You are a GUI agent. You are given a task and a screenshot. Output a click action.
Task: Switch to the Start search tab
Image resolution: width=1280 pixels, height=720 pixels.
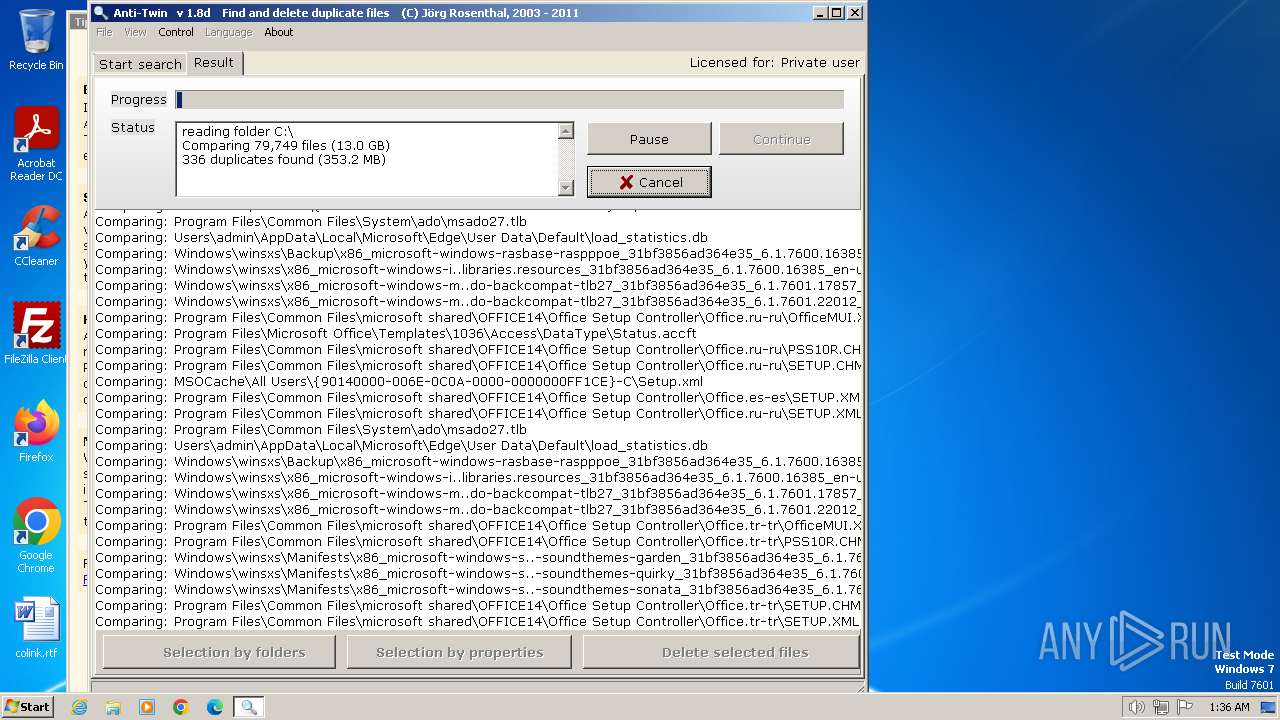[x=140, y=64]
